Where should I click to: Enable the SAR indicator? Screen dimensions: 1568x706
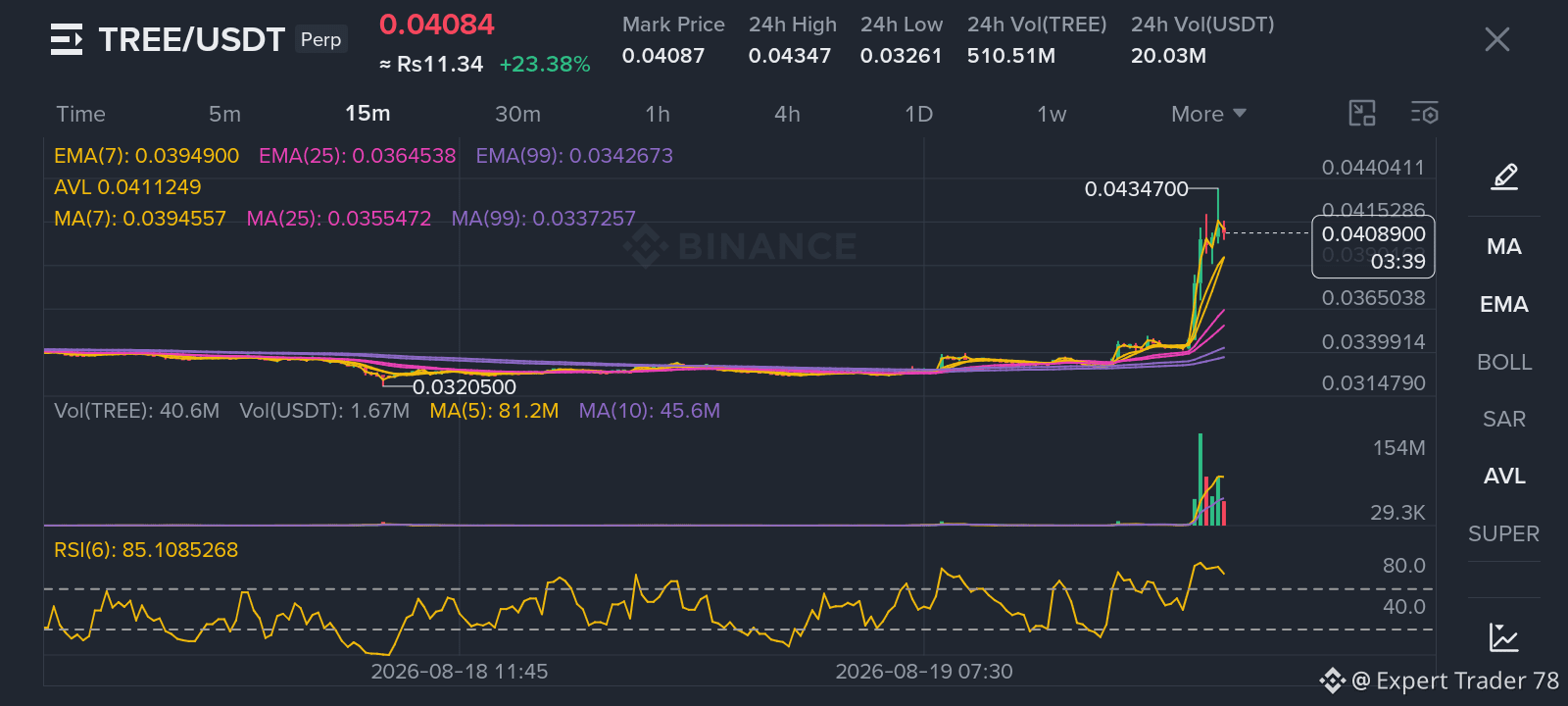point(1504,419)
